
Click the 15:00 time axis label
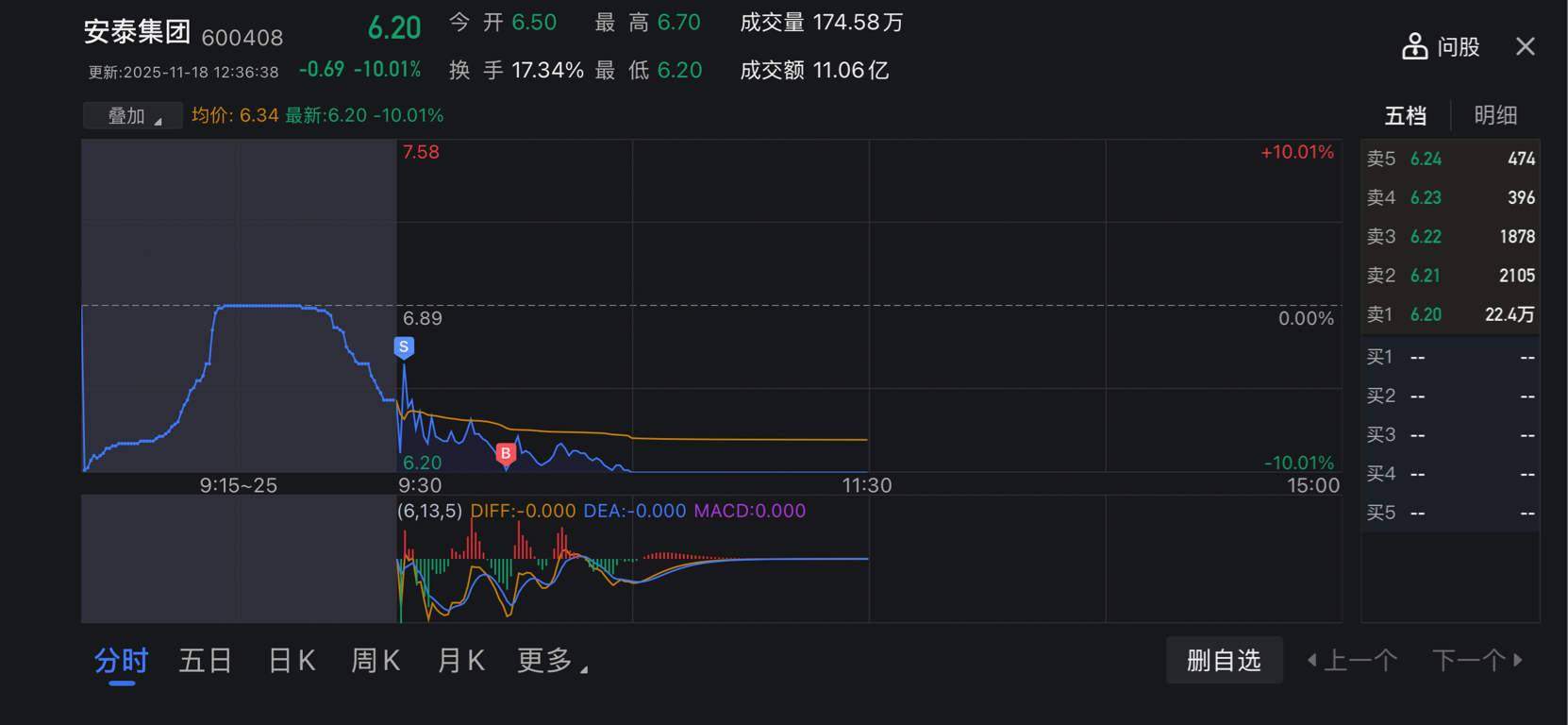tap(1313, 485)
